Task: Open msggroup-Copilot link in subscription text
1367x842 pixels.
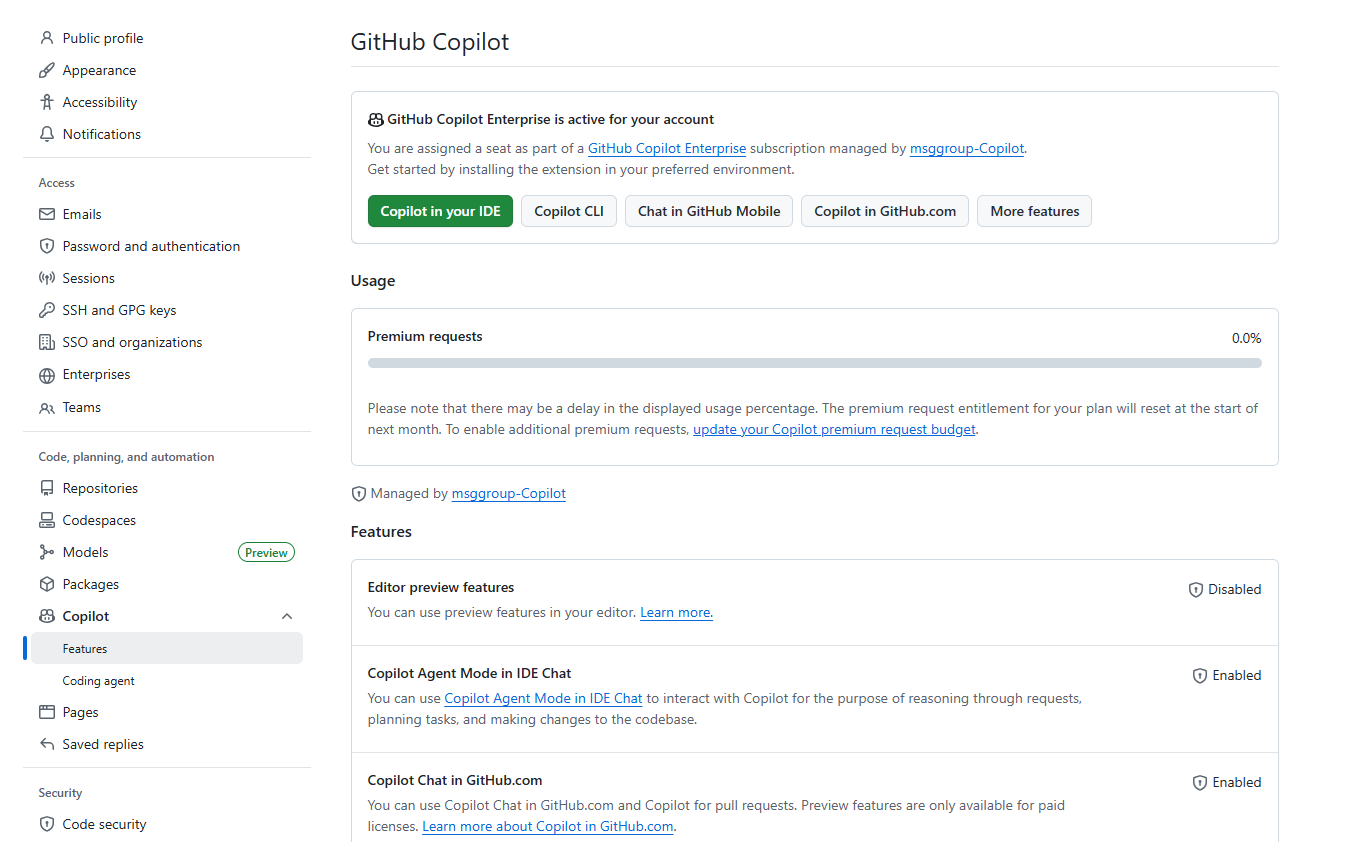Action: pos(967,148)
